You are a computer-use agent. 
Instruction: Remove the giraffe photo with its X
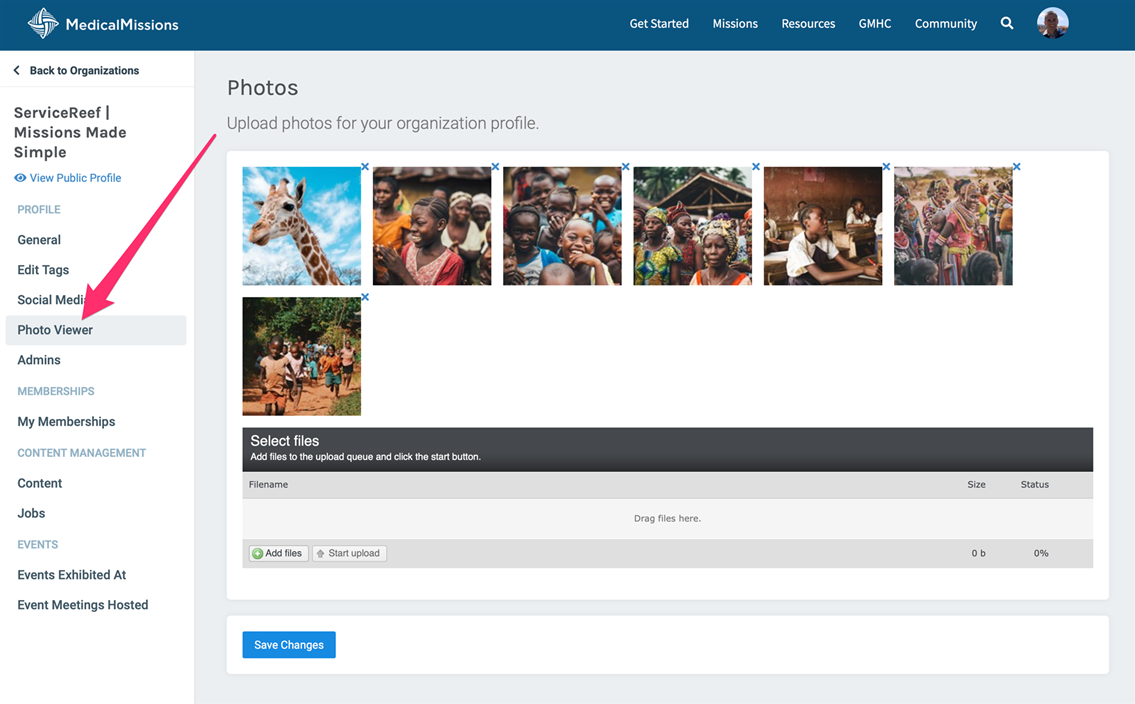(x=365, y=167)
